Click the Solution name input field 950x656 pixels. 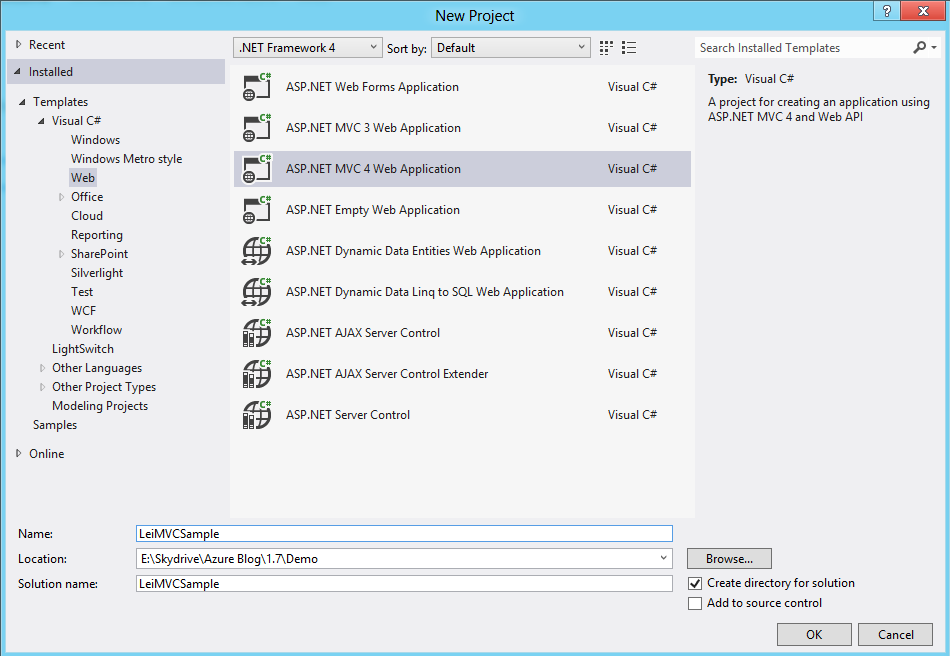coord(404,584)
